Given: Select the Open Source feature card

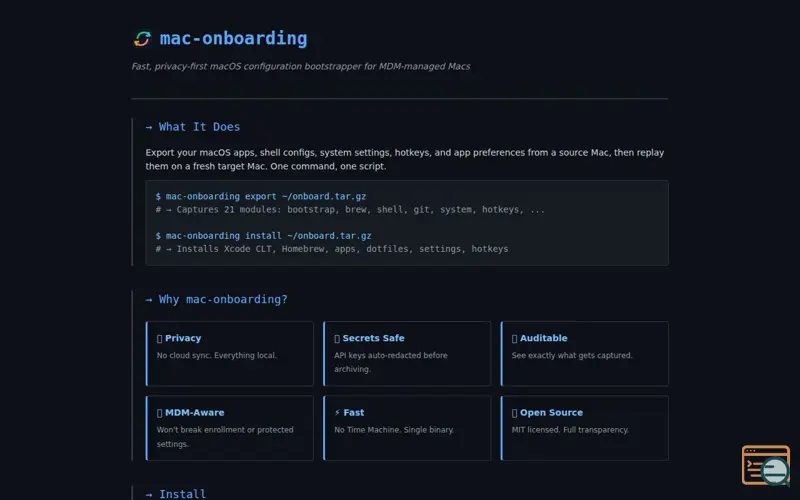Looking at the screenshot, I should click(x=585, y=428).
